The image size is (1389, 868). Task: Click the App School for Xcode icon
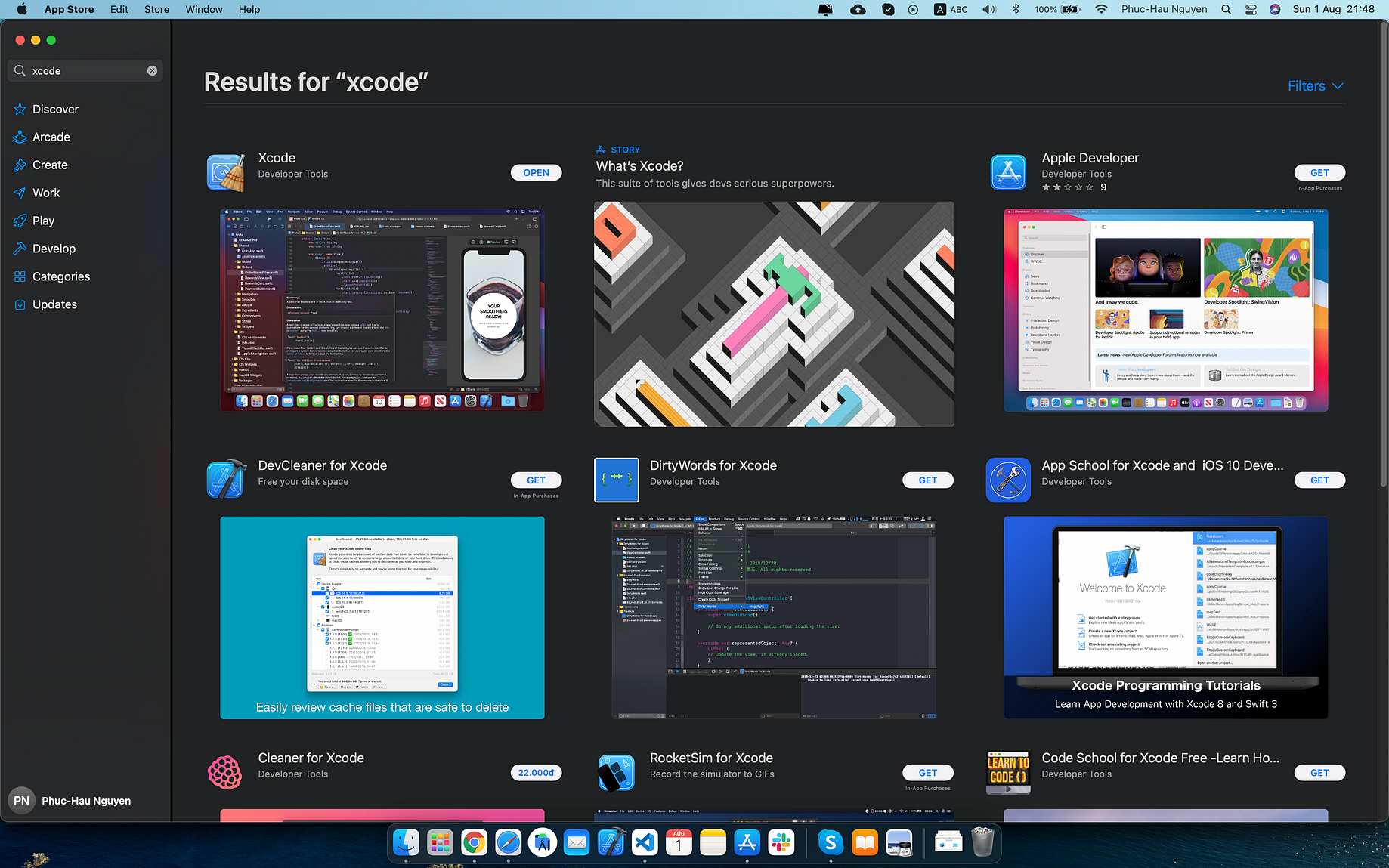(1008, 480)
